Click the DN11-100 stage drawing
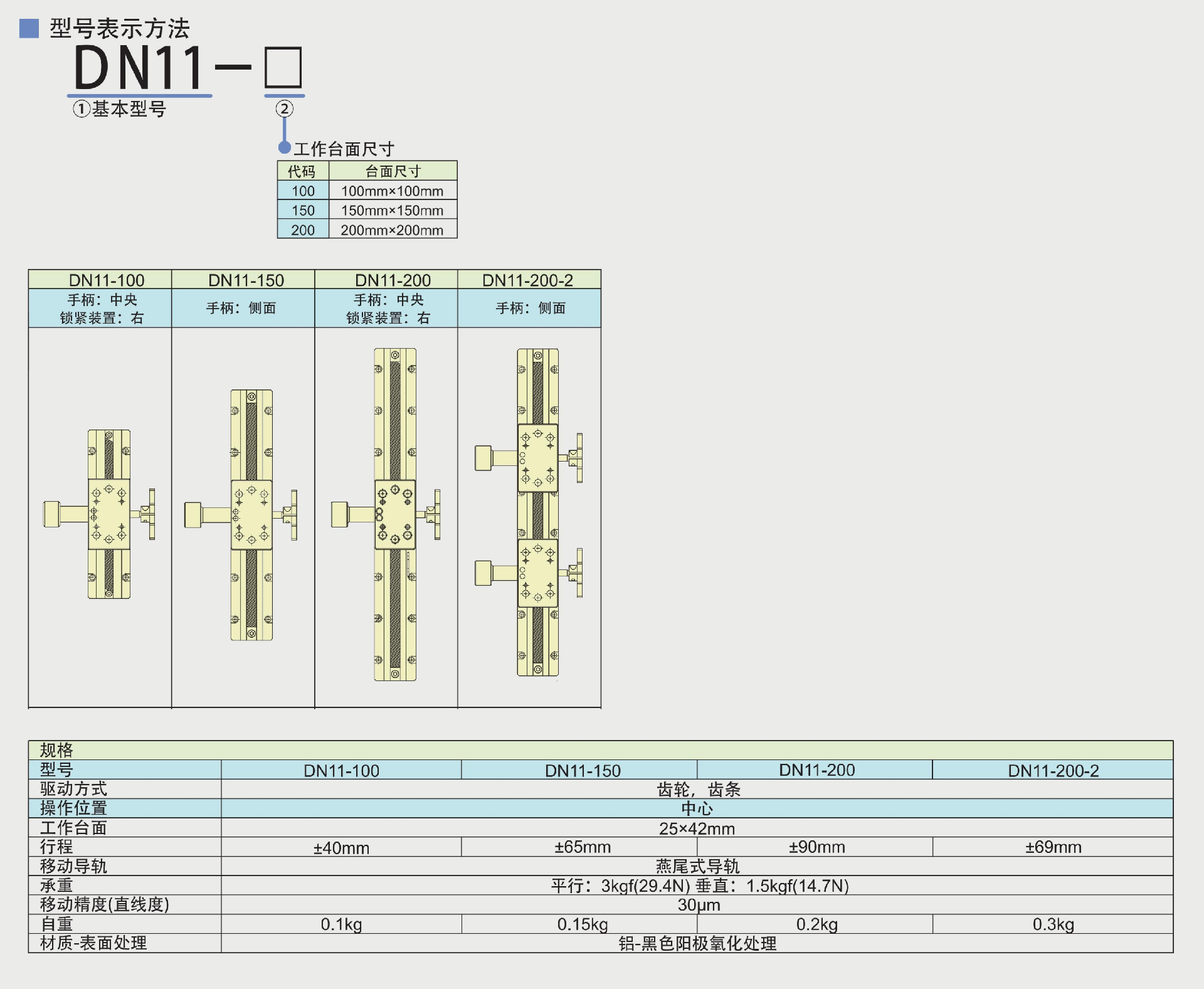Image resolution: width=1204 pixels, height=989 pixels. click(x=108, y=514)
